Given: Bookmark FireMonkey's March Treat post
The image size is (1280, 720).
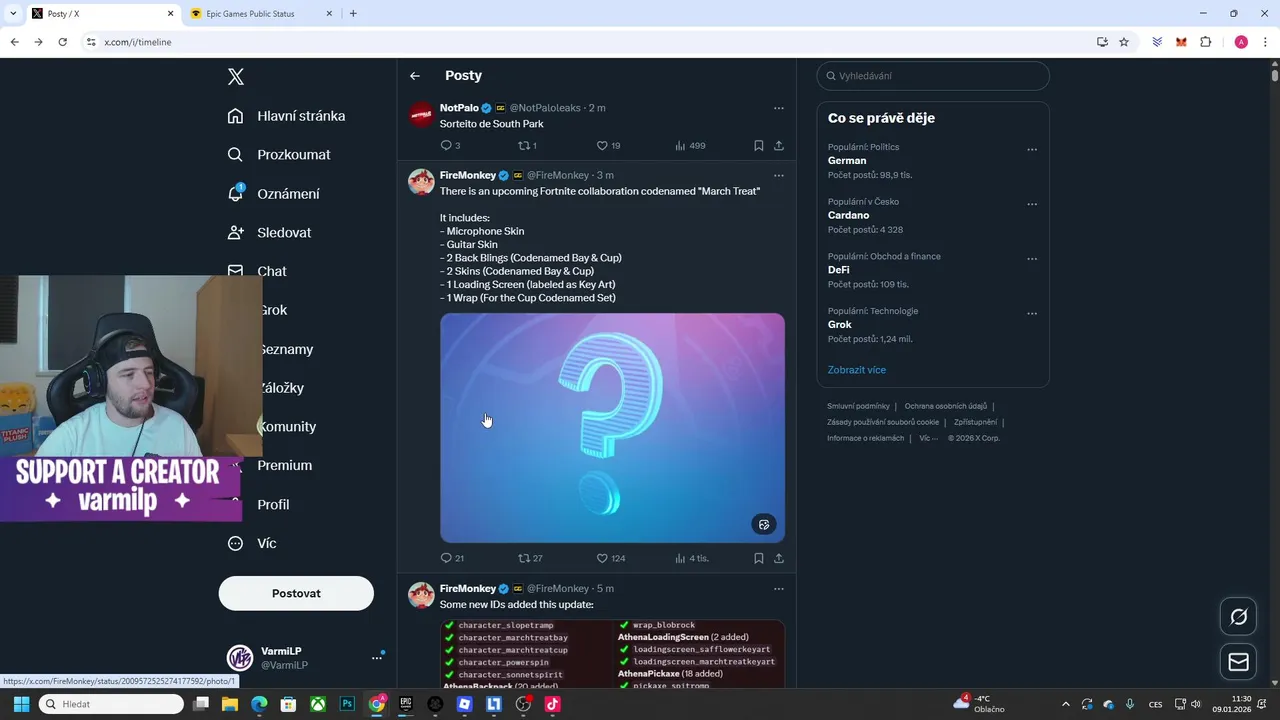Looking at the screenshot, I should coord(759,558).
